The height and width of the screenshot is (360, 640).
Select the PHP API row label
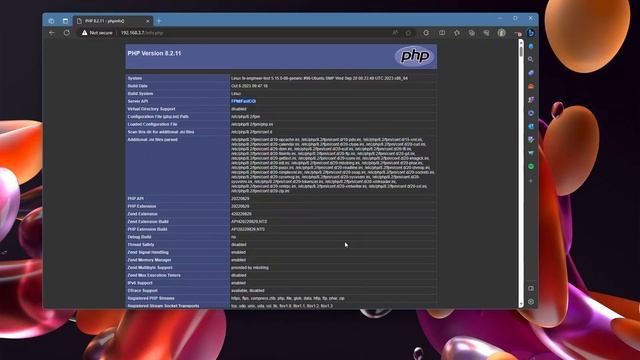coord(136,199)
